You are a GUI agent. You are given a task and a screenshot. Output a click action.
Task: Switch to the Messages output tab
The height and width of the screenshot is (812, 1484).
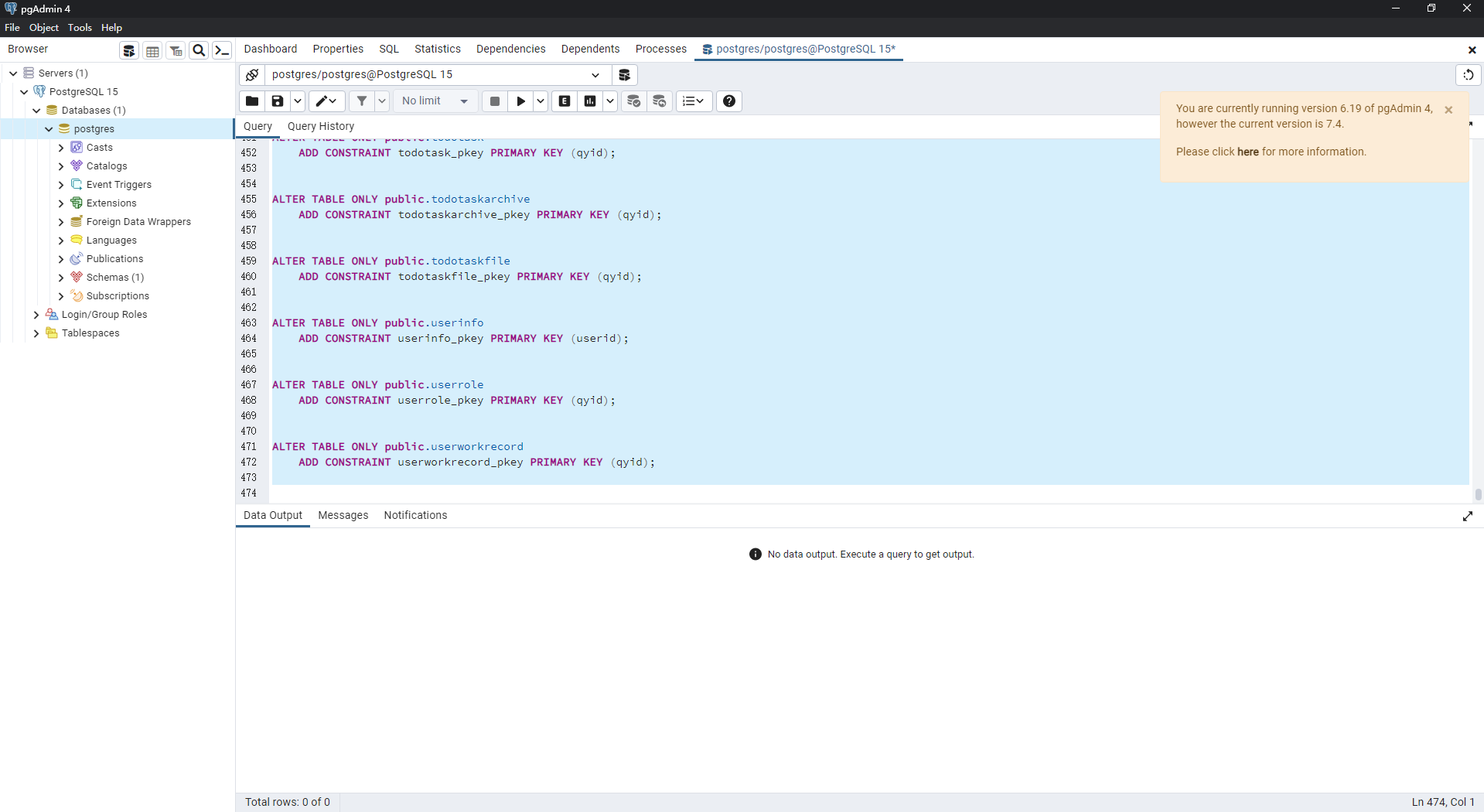click(x=343, y=515)
